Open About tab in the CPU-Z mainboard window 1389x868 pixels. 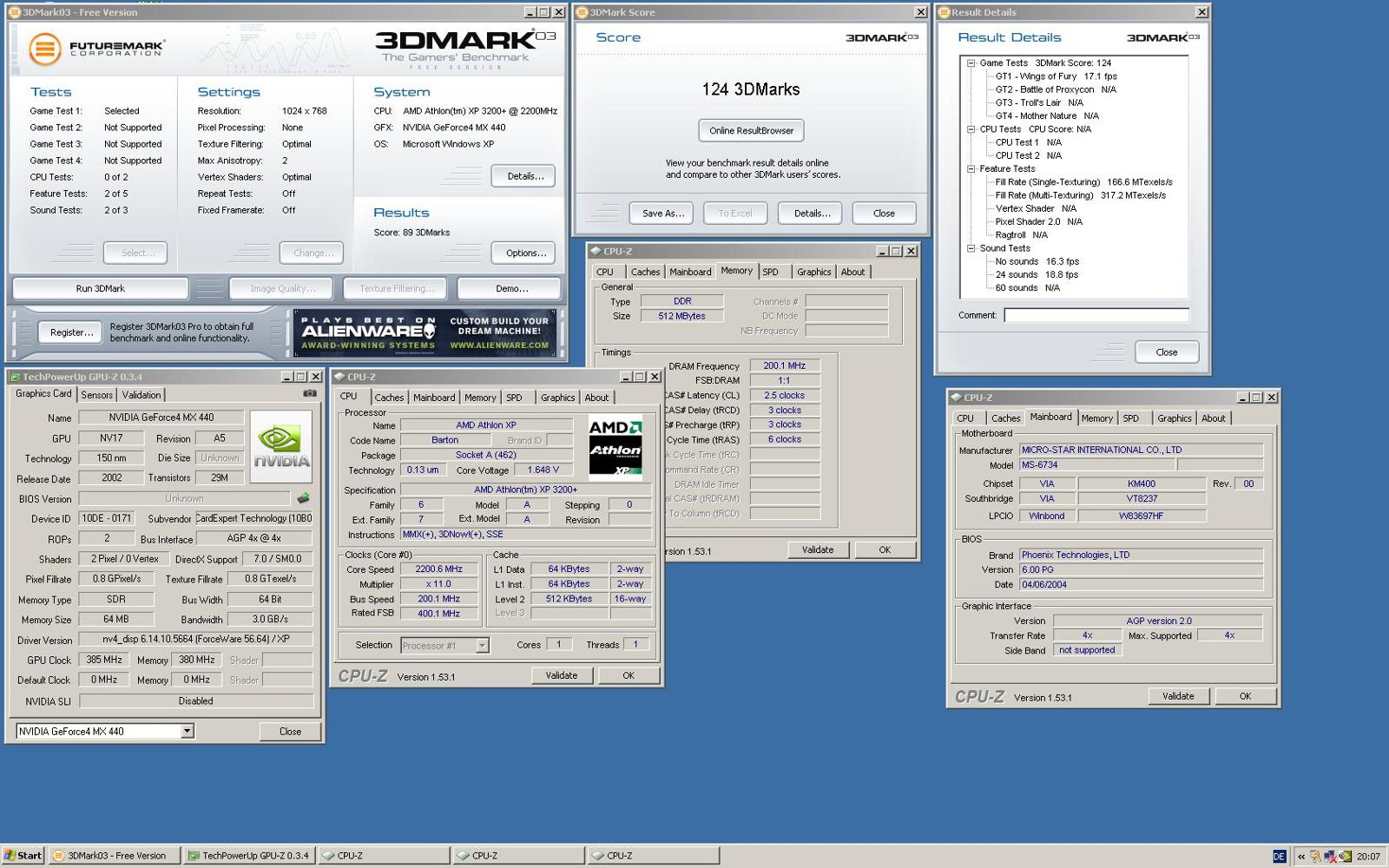(x=1214, y=418)
